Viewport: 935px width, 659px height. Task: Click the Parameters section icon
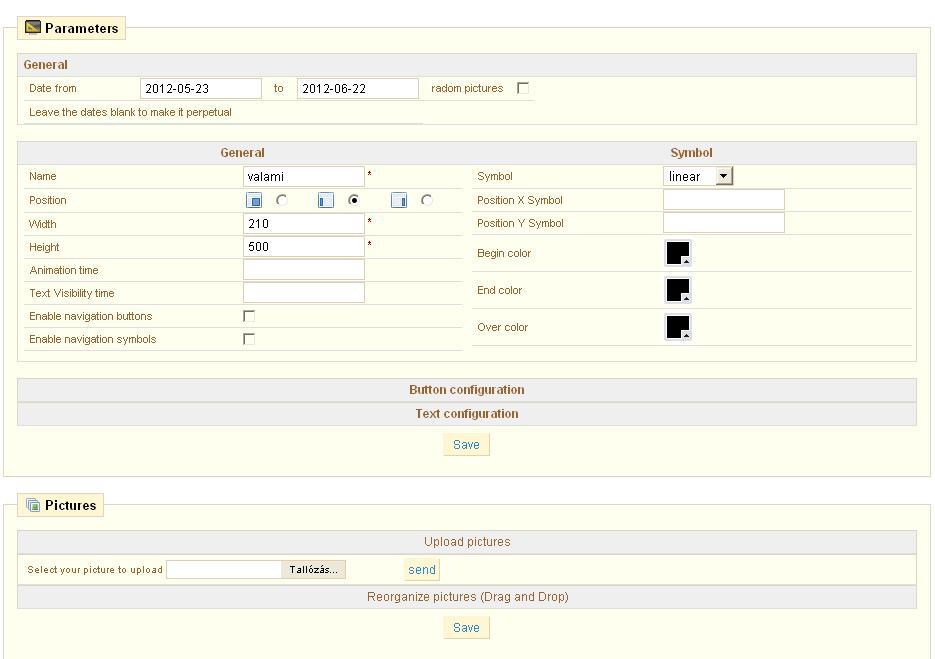pyautogui.click(x=33, y=28)
